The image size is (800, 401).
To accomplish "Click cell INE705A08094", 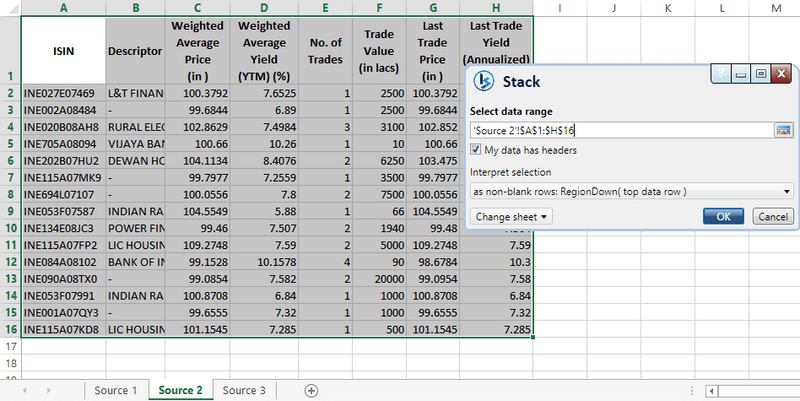I will tap(64, 144).
